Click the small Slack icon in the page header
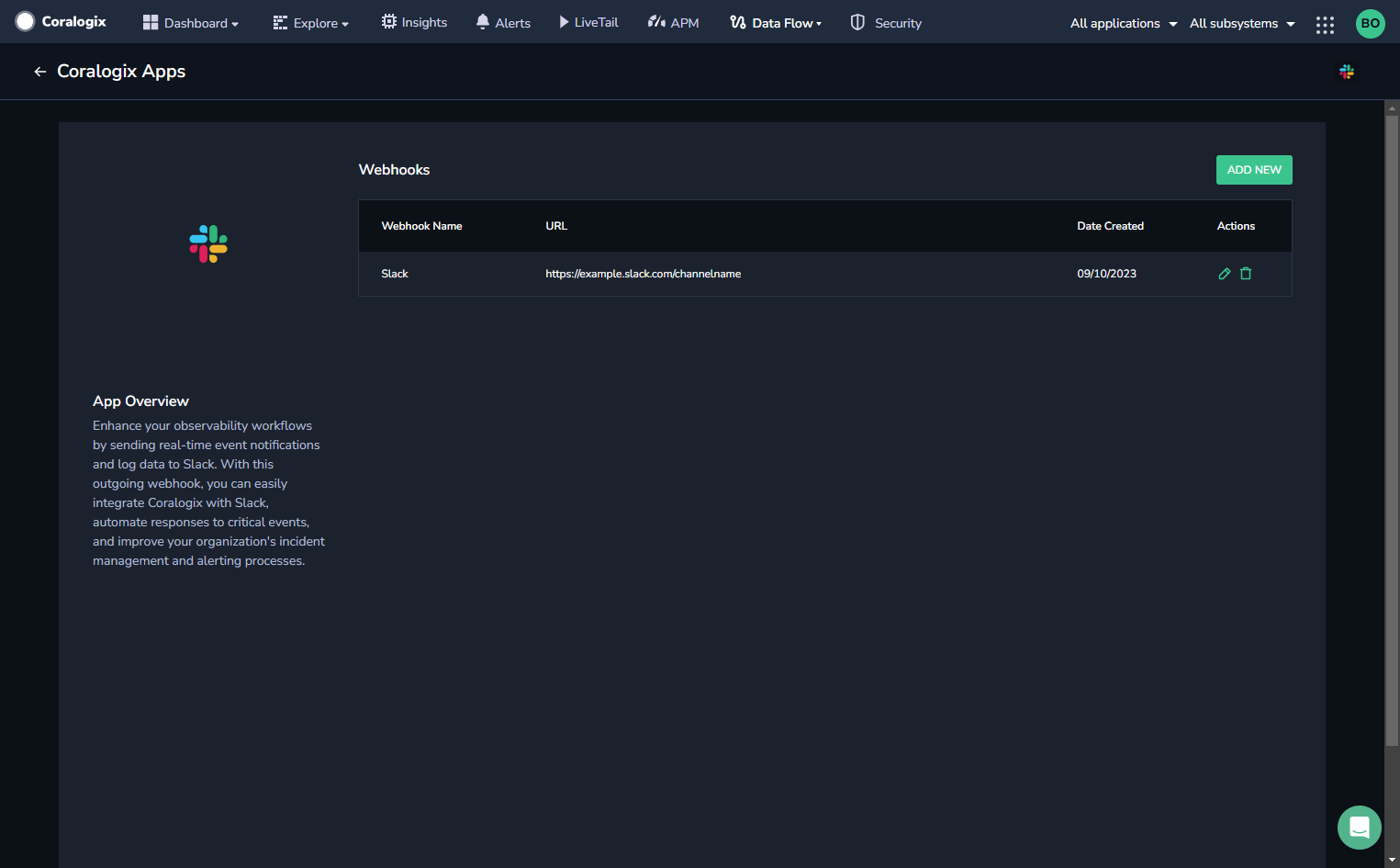Image resolution: width=1400 pixels, height=868 pixels. click(x=1347, y=72)
